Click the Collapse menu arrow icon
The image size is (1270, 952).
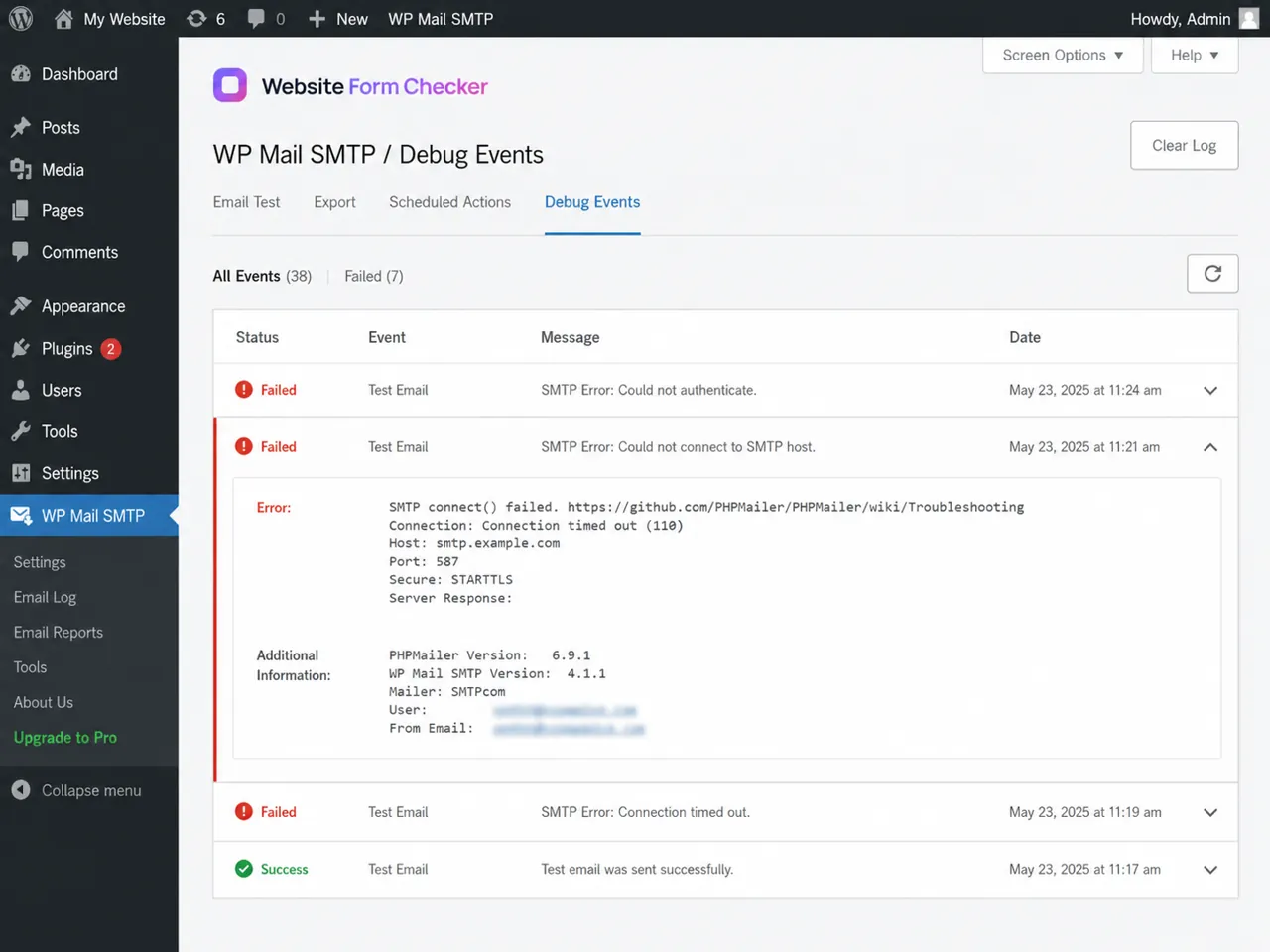[x=21, y=790]
